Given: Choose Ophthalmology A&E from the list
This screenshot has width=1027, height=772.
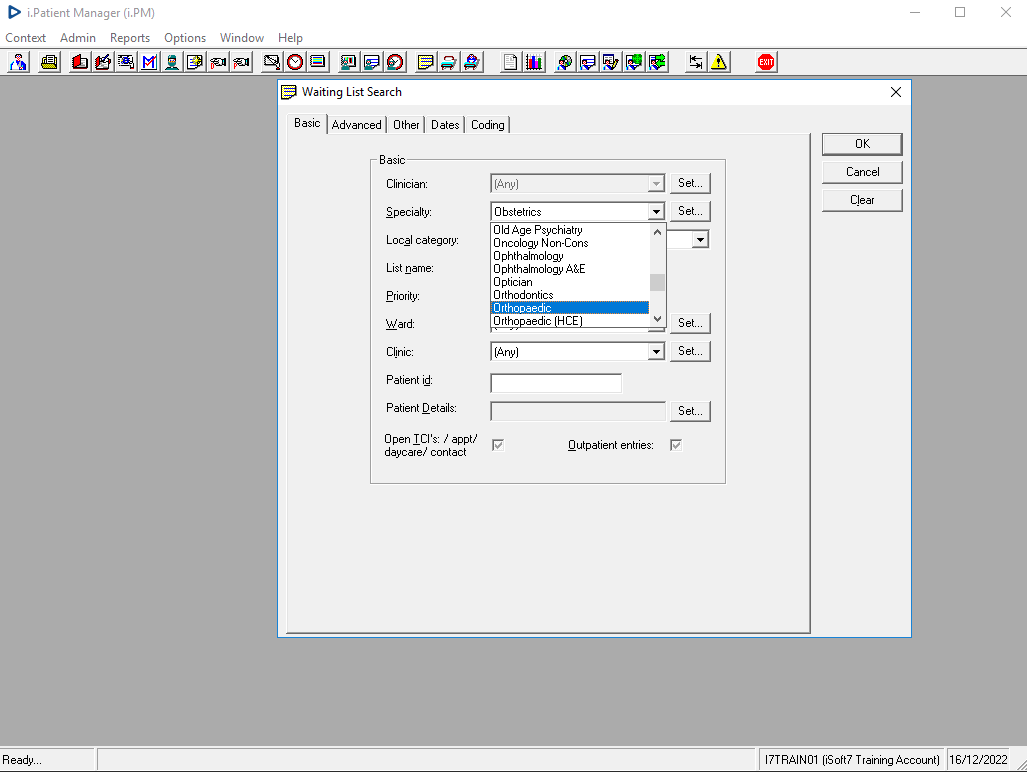Looking at the screenshot, I should [570, 269].
